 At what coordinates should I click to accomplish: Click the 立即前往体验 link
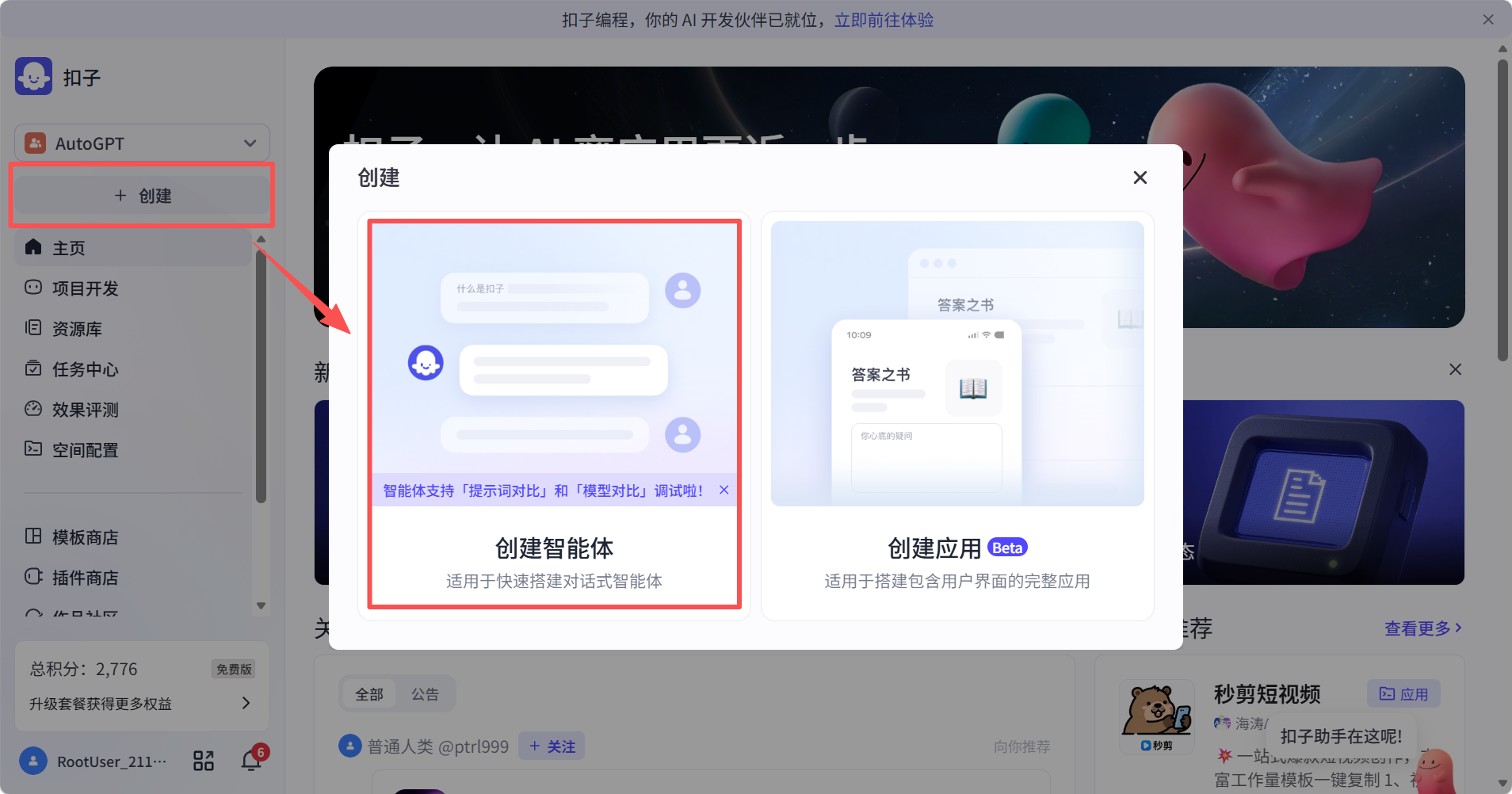884,20
